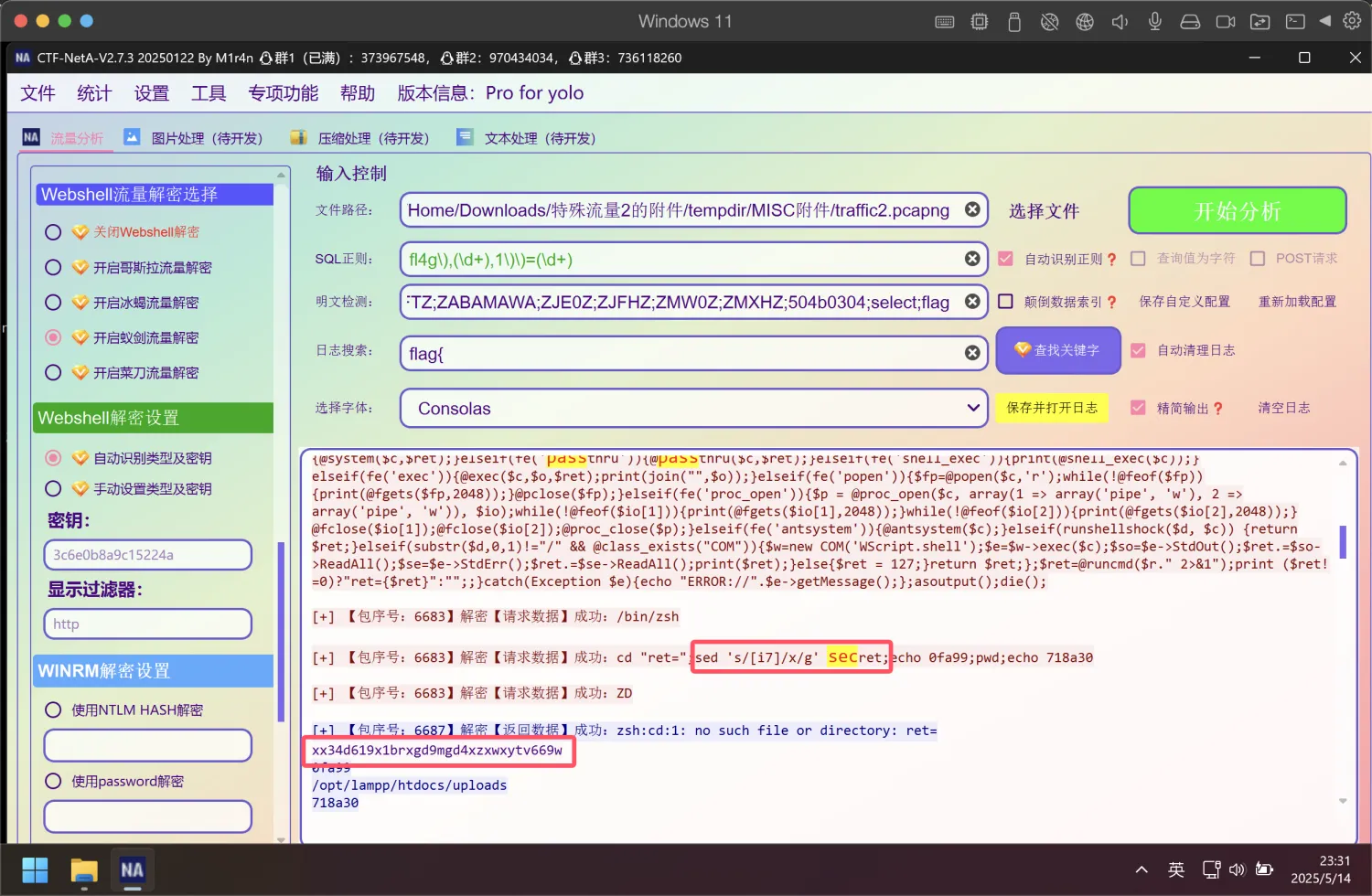Viewport: 1372px width, 896px height.
Task: Open keyboard icon in VM title bar
Action: tap(945, 22)
